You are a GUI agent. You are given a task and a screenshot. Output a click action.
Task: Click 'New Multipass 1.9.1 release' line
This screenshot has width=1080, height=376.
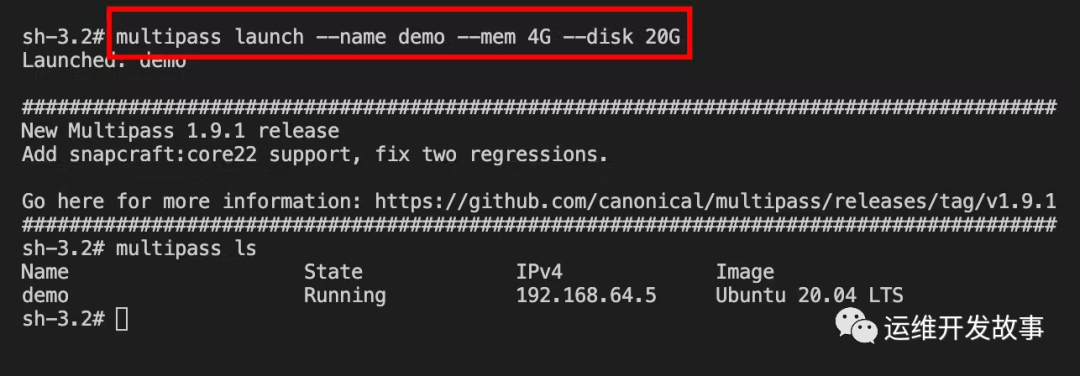tap(180, 131)
